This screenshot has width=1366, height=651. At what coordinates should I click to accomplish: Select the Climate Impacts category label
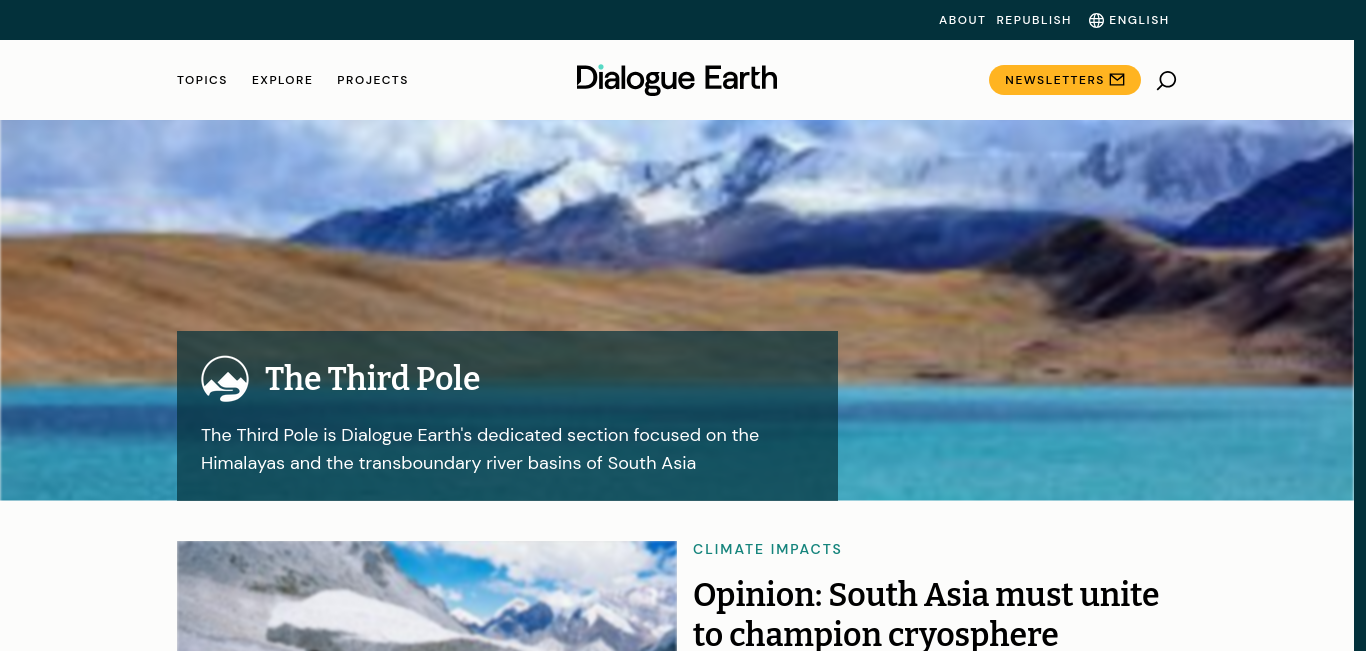click(767, 549)
